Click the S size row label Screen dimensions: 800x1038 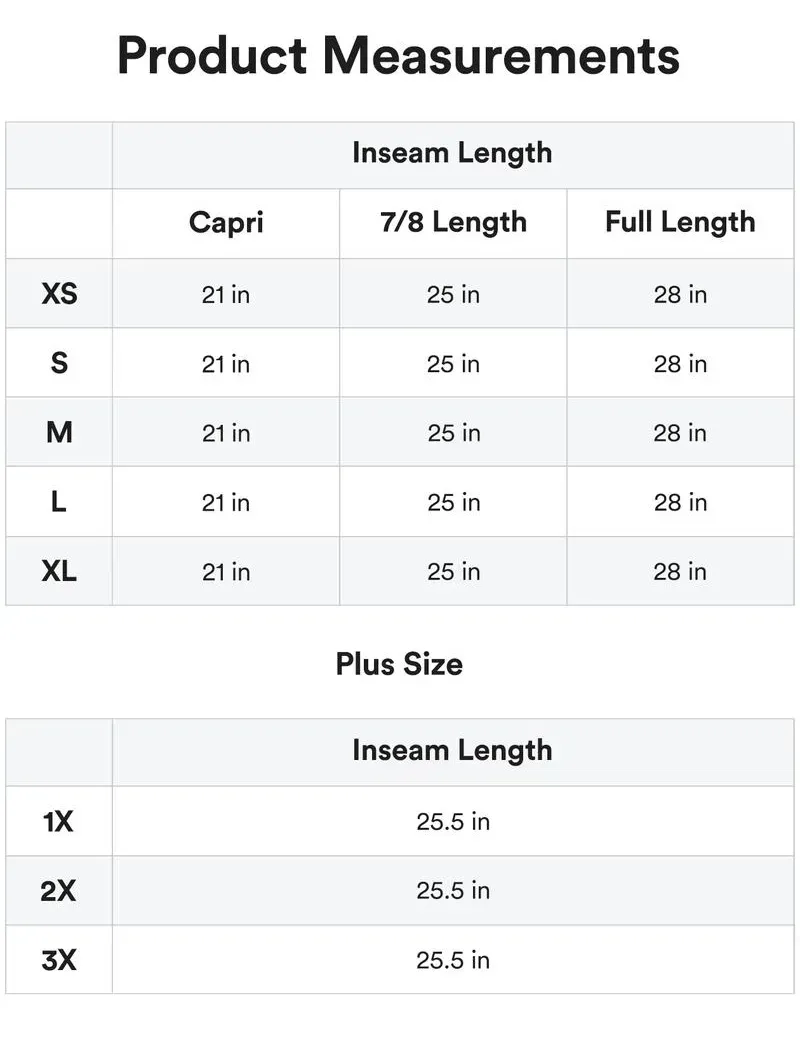[x=59, y=363]
